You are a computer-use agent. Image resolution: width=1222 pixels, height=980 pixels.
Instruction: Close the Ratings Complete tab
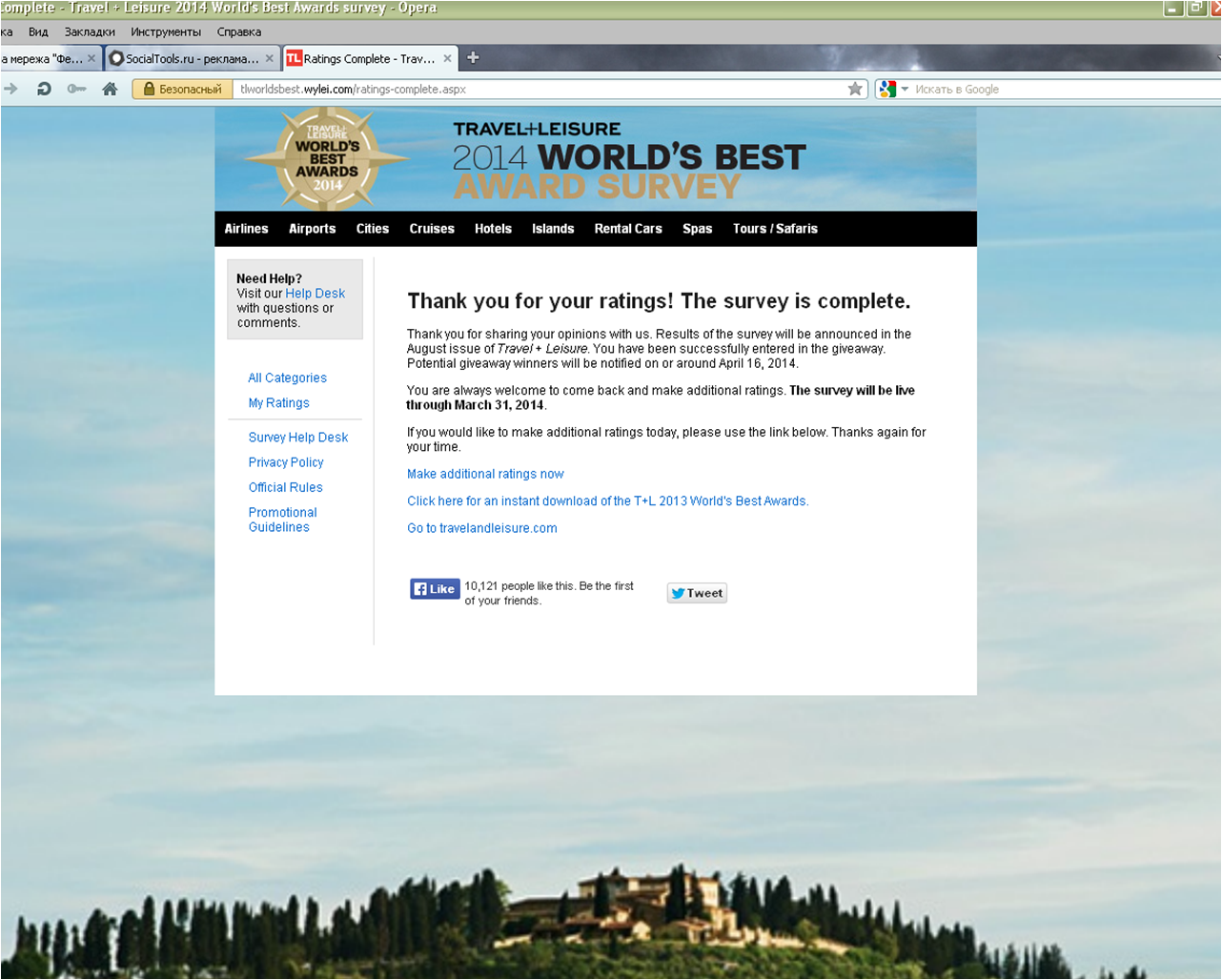tap(447, 58)
